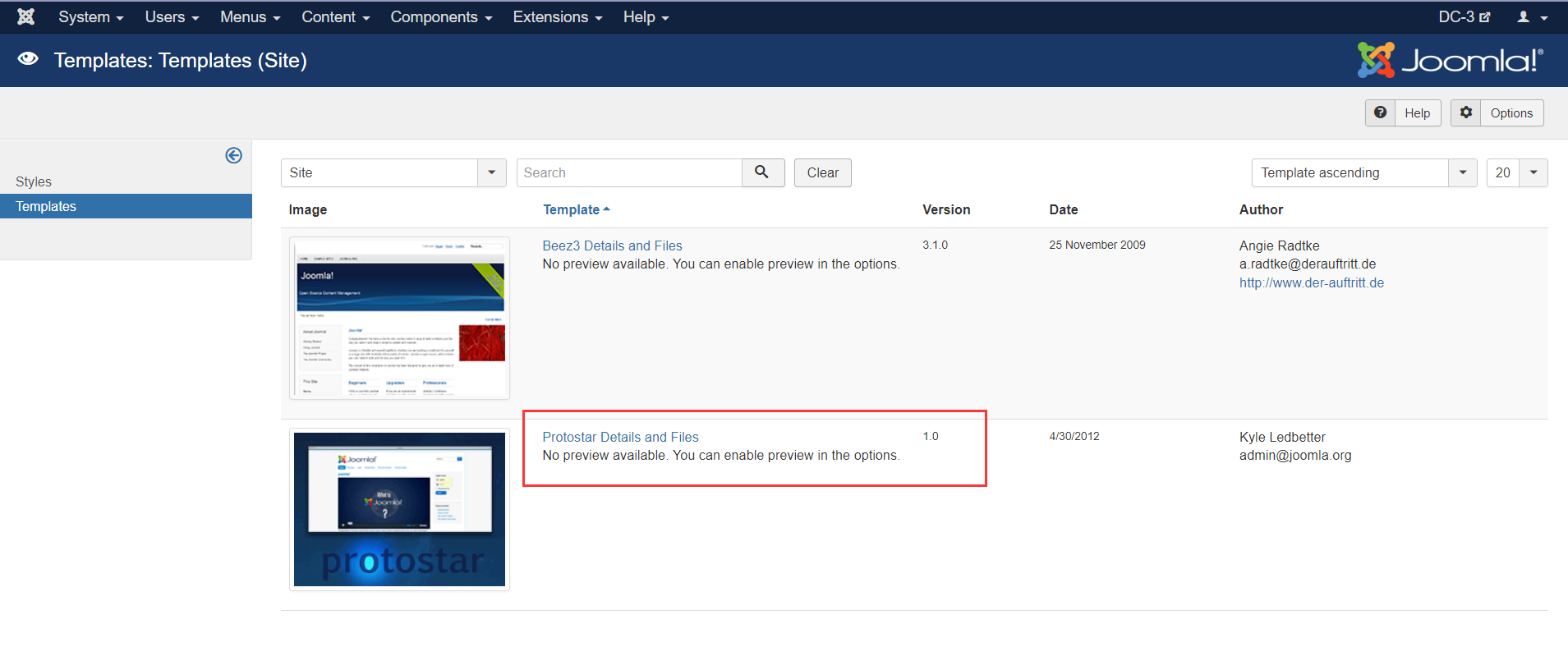Click the Joomla! brand logo in header
Screen dimensions: 1568x647
[x=1451, y=60]
